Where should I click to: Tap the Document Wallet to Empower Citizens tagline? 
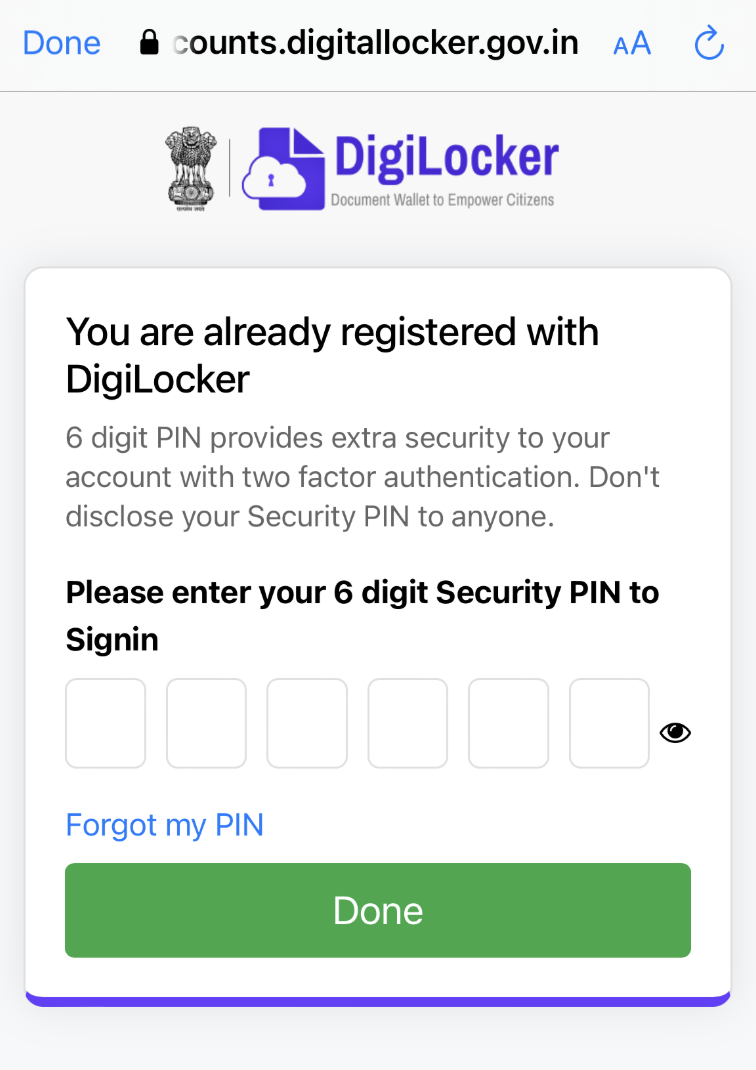442,200
